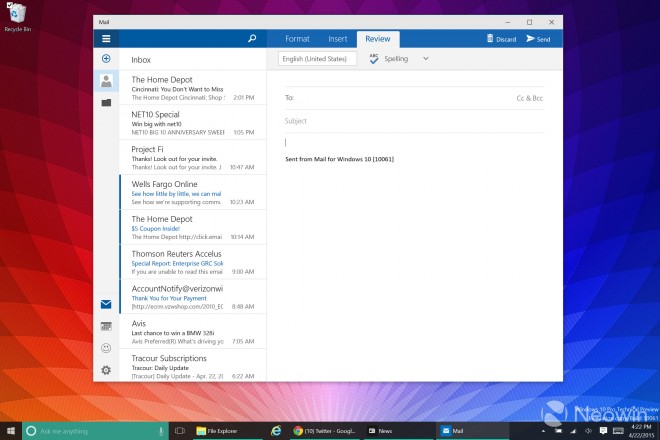Show hidden tray icons arrow
The image size is (660, 440).
[543, 431]
